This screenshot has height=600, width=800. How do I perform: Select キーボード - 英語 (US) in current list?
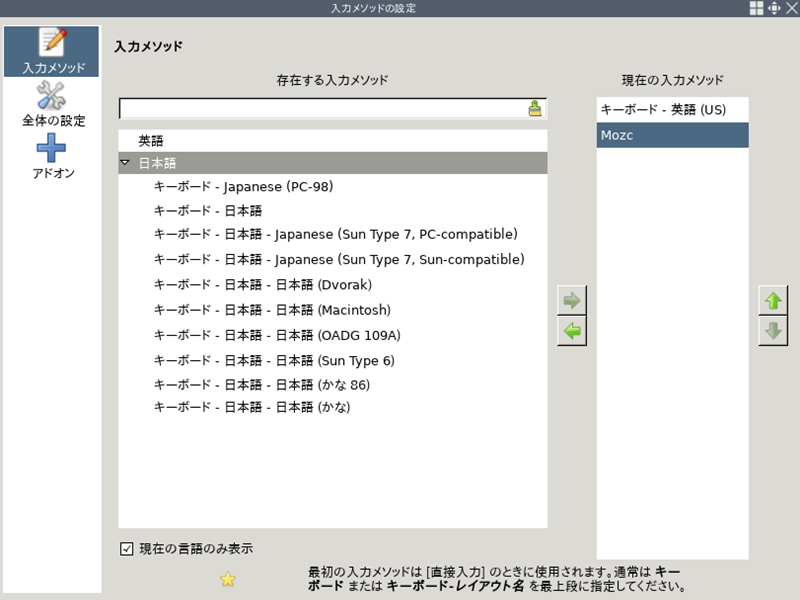[662, 109]
